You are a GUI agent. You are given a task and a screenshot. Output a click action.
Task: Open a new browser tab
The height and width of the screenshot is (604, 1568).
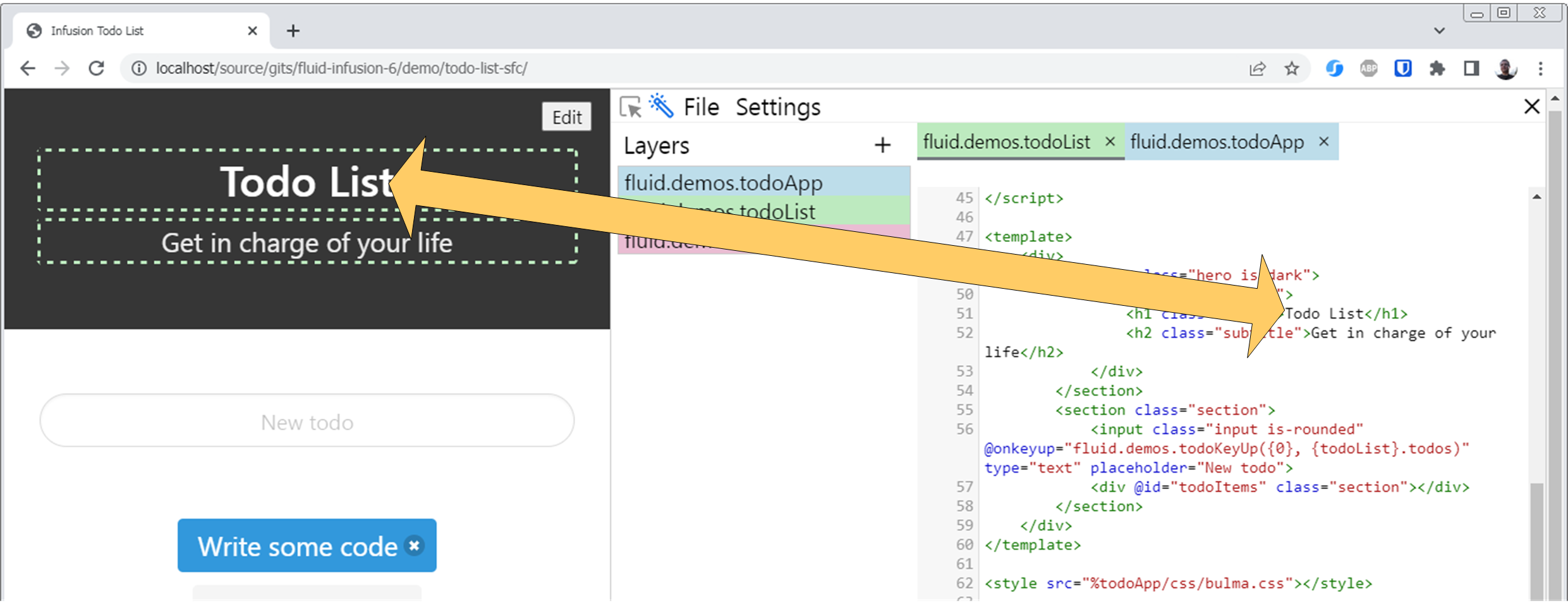point(293,30)
